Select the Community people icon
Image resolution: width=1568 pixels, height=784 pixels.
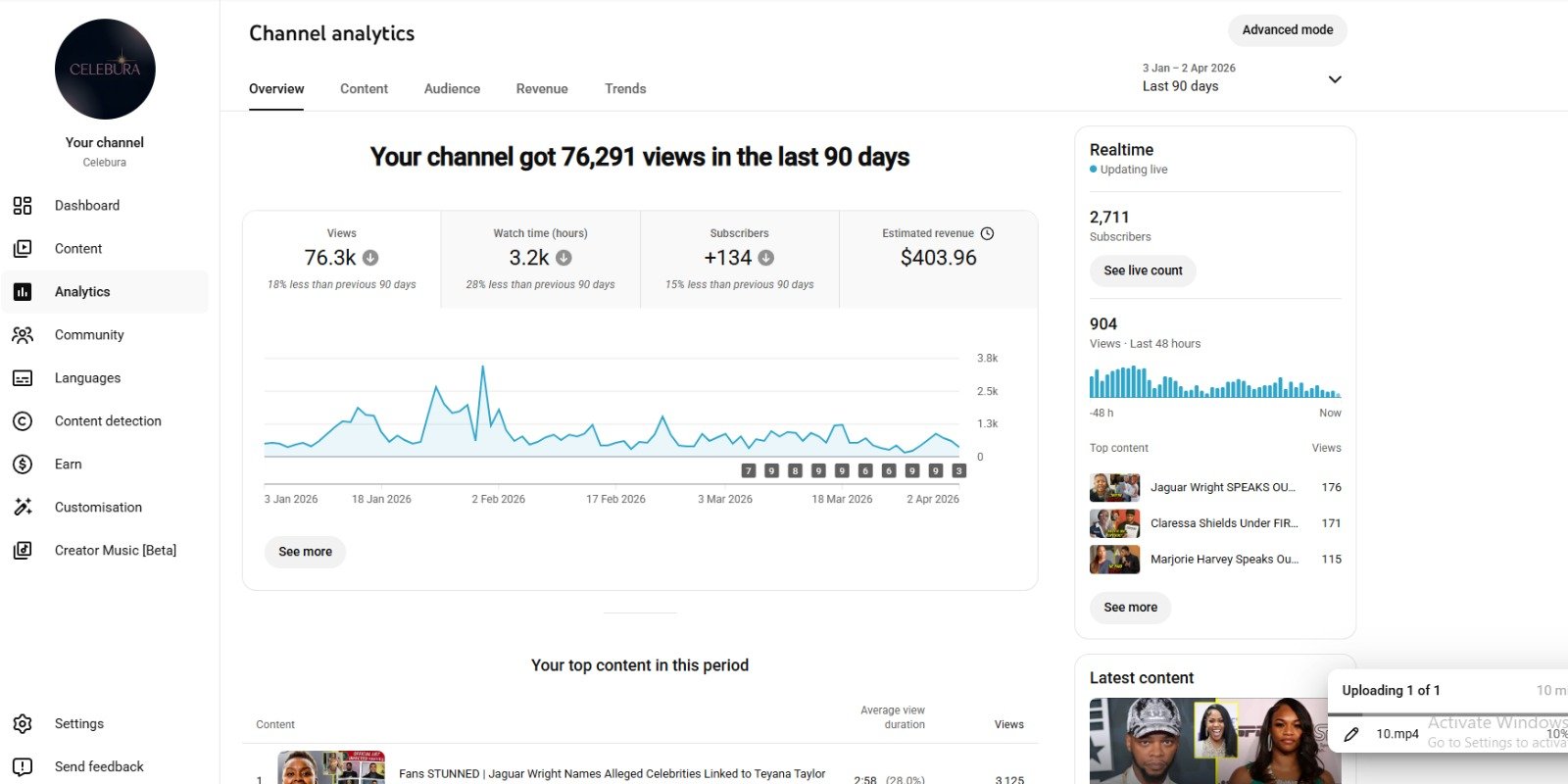point(23,335)
